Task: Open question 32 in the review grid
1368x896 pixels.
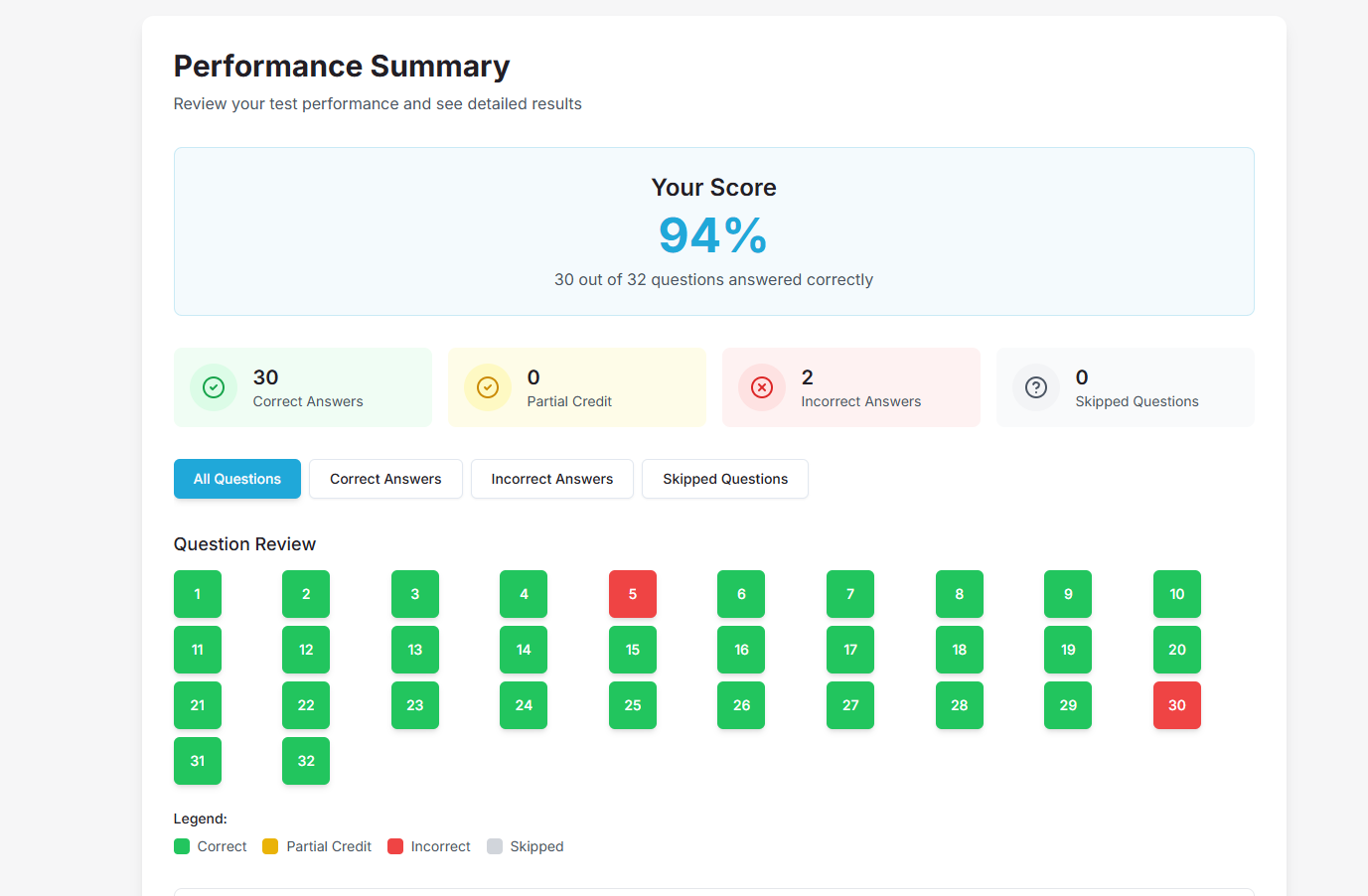Action: [306, 761]
